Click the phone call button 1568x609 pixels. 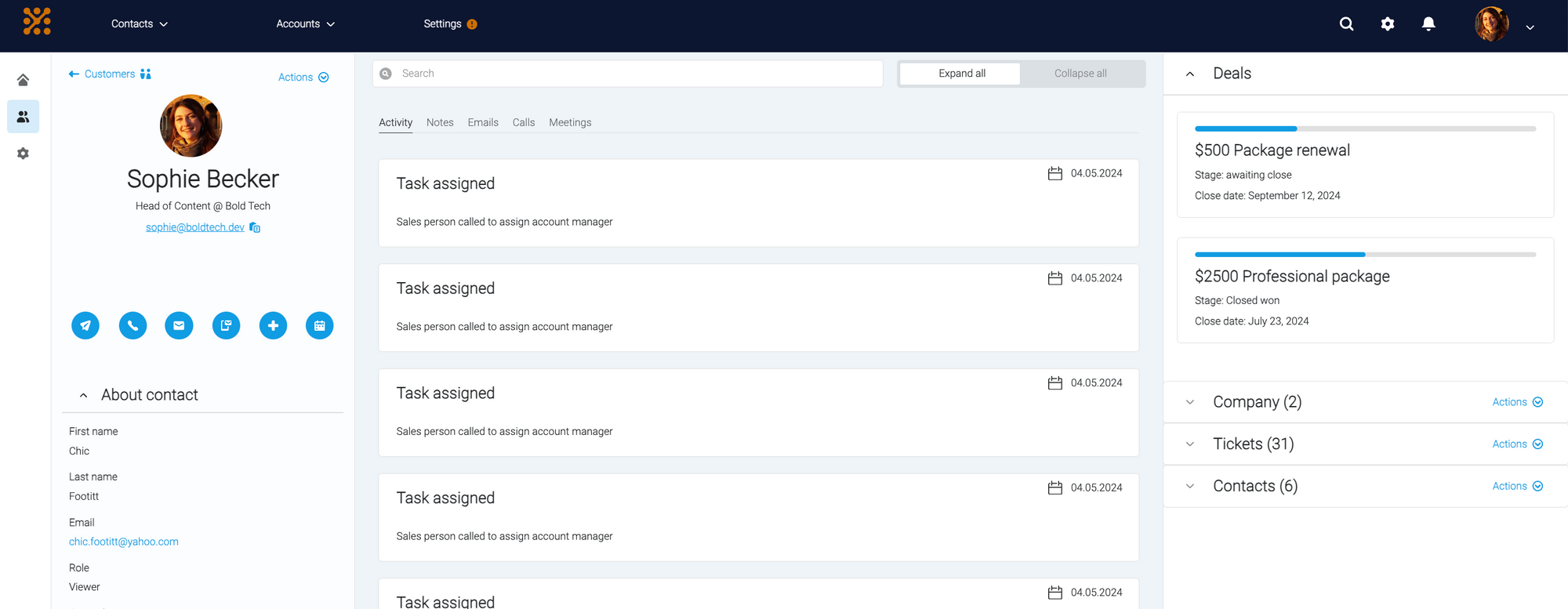132,325
